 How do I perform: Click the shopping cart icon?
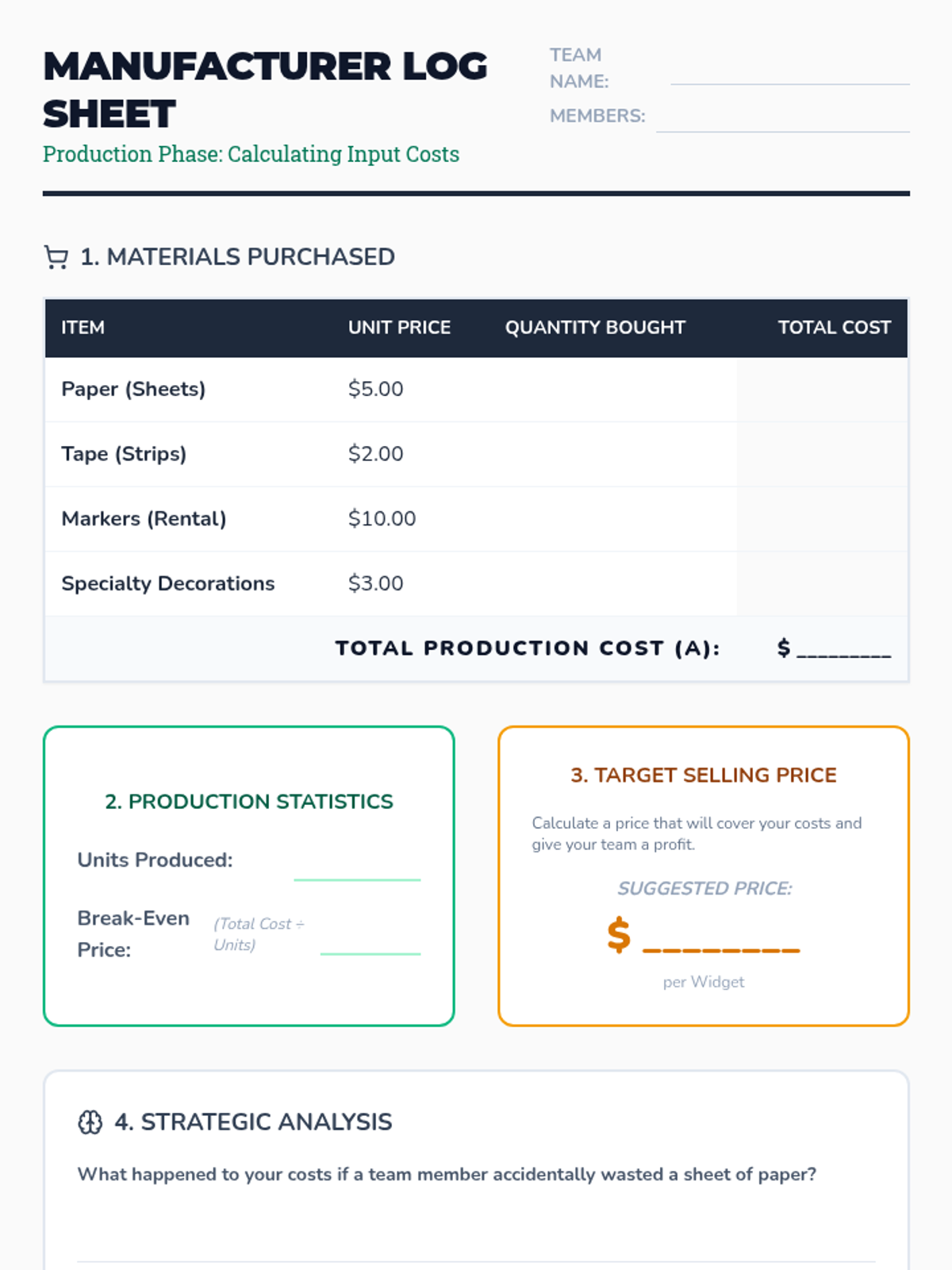tap(56, 257)
